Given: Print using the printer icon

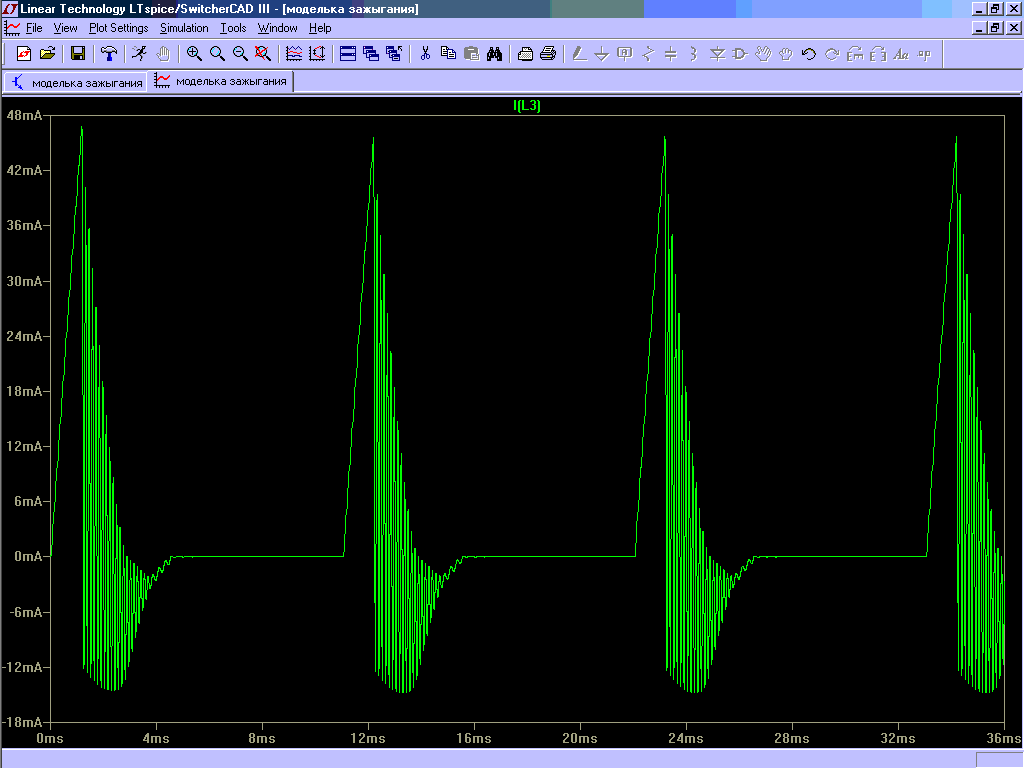Looking at the screenshot, I should pyautogui.click(x=548, y=53).
